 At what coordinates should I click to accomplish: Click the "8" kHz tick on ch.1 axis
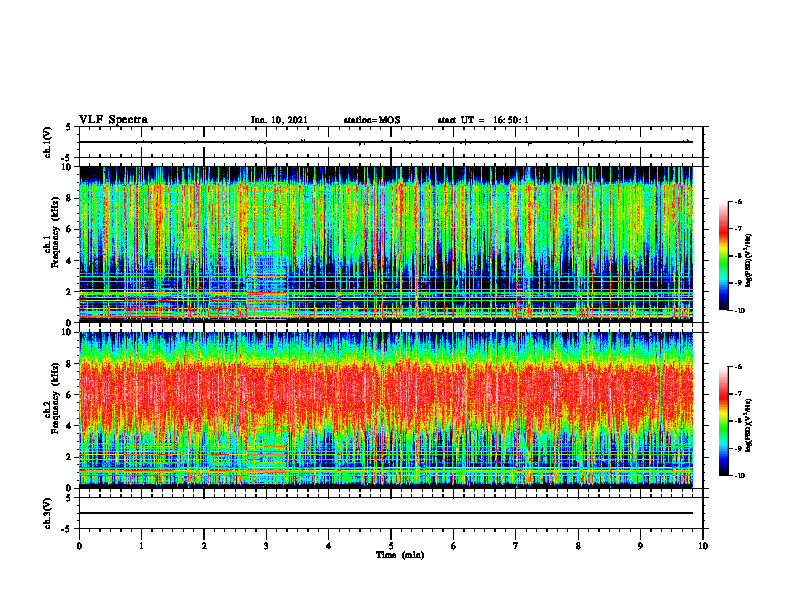click(71, 198)
